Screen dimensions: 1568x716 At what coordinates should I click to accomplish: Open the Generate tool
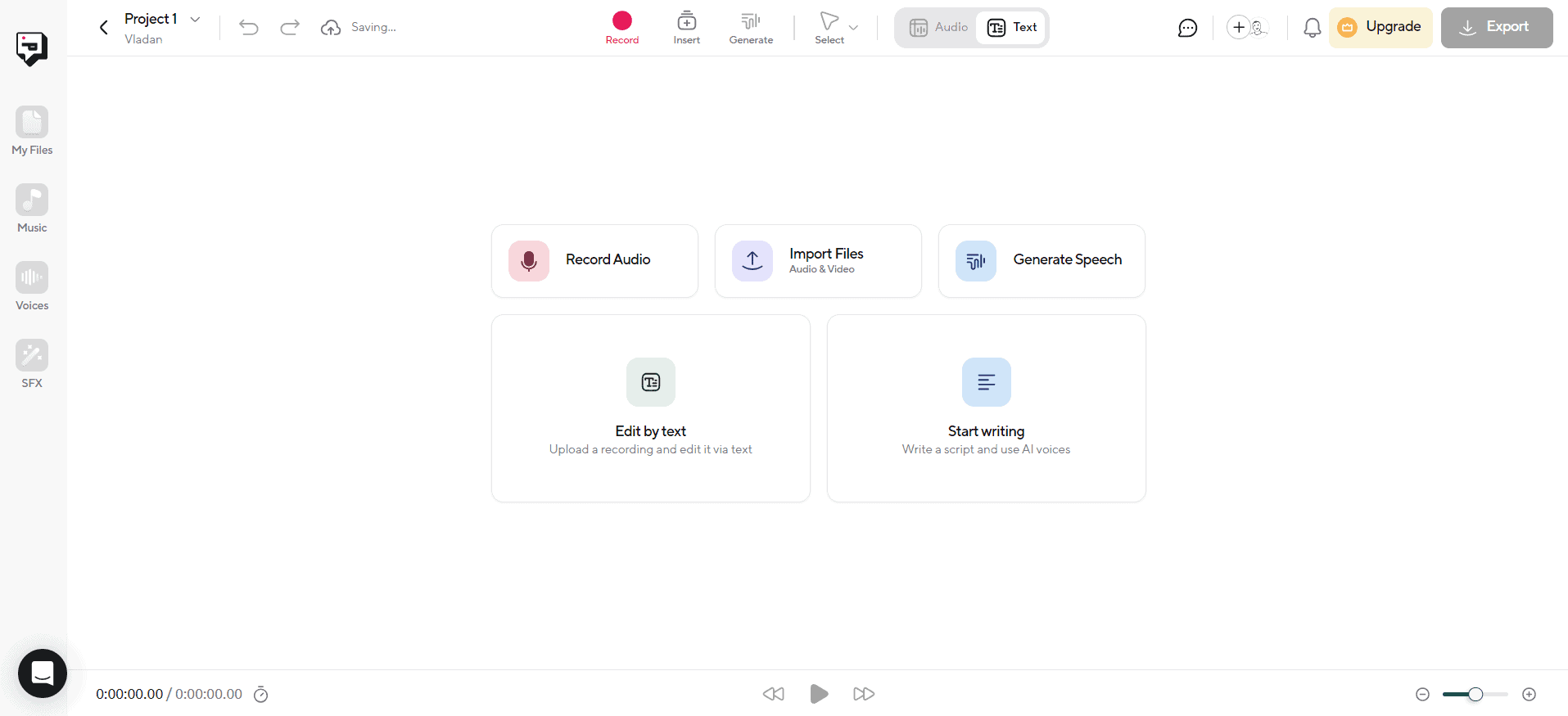(751, 28)
